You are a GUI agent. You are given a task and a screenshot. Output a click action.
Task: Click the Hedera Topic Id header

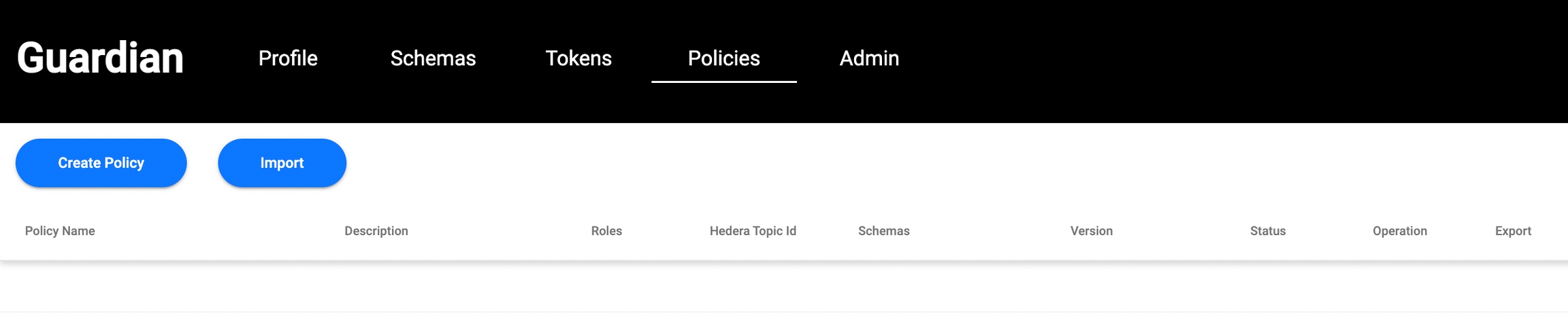coord(753,231)
